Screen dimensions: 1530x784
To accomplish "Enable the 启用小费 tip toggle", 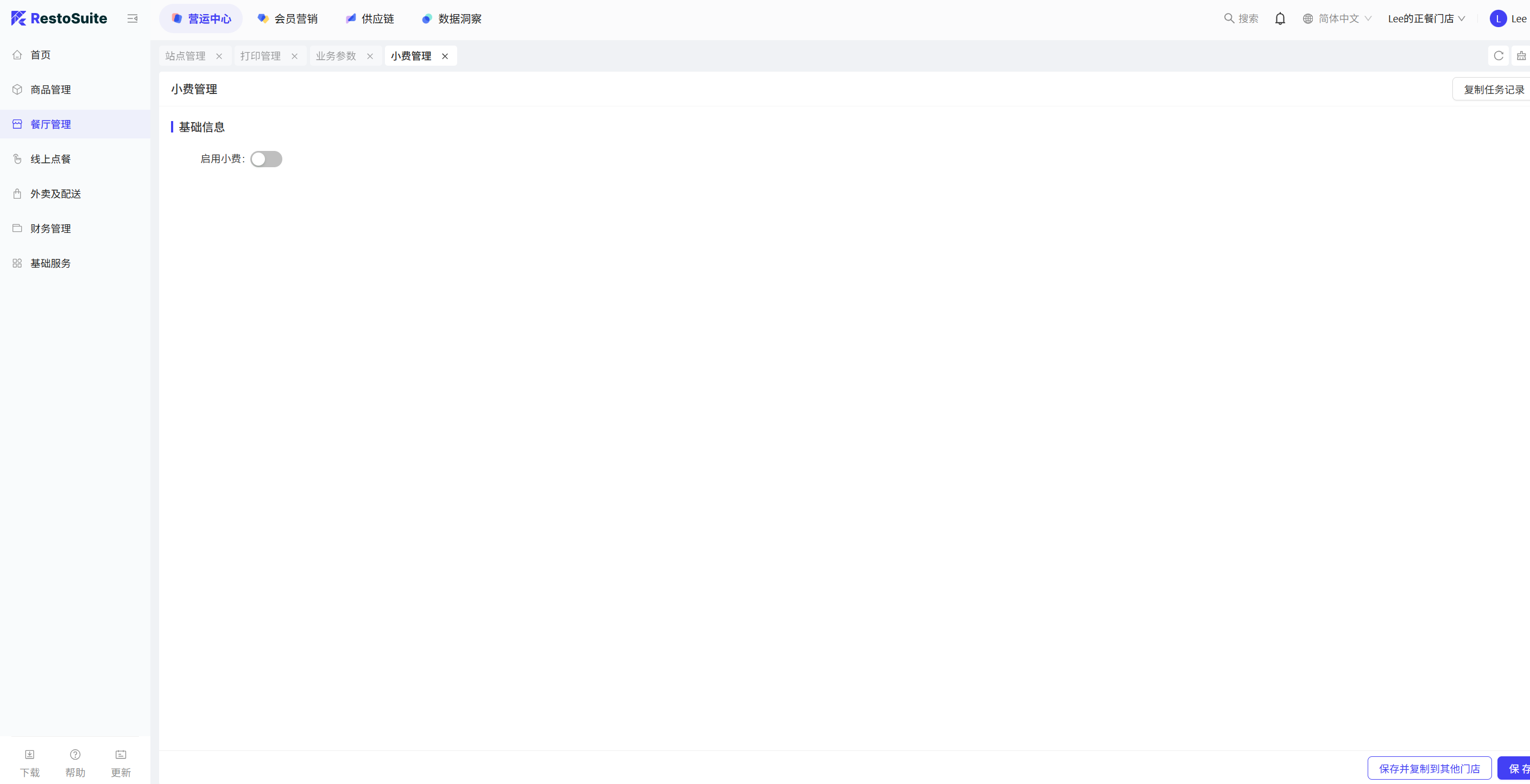I will point(266,159).
